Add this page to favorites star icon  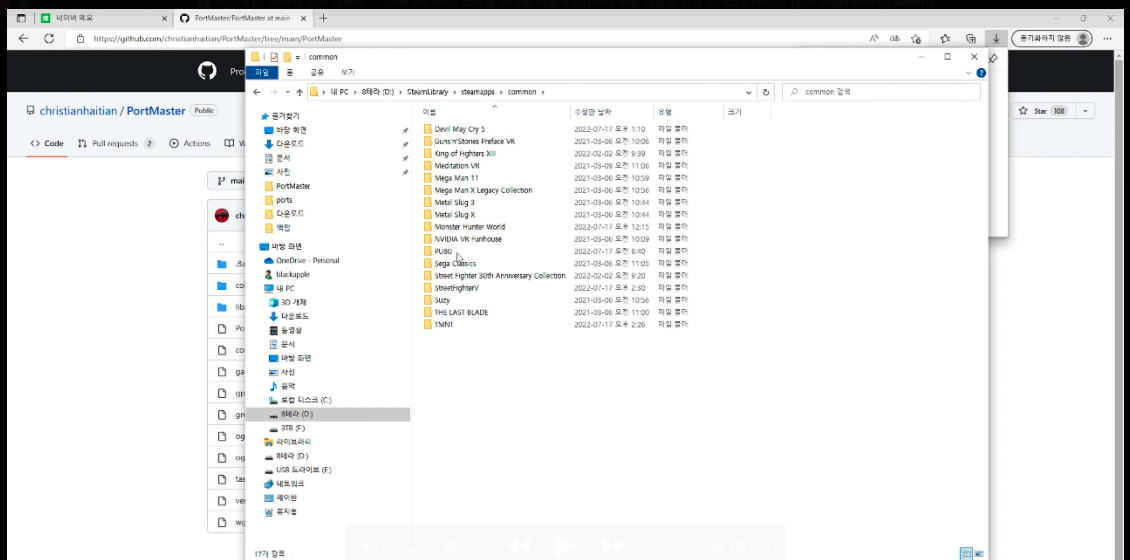[x=915, y=38]
